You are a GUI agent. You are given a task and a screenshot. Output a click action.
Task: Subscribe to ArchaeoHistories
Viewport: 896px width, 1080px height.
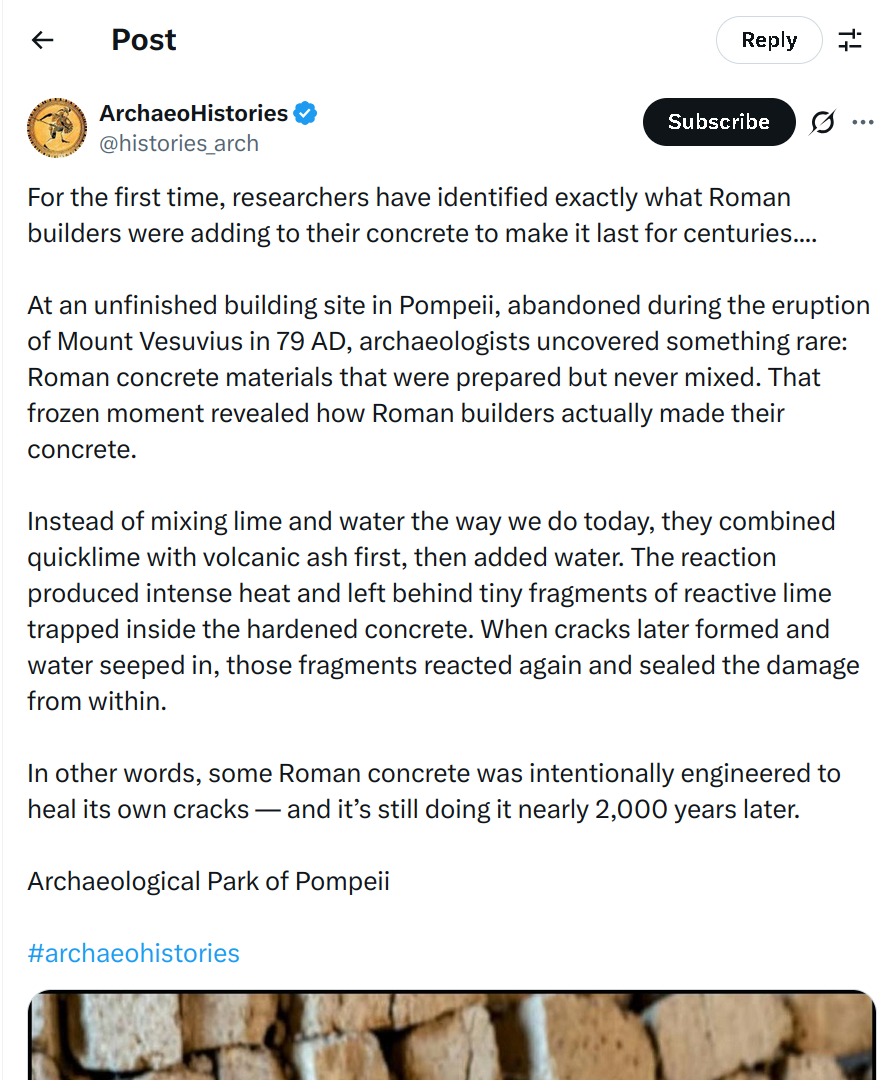pyautogui.click(x=719, y=122)
